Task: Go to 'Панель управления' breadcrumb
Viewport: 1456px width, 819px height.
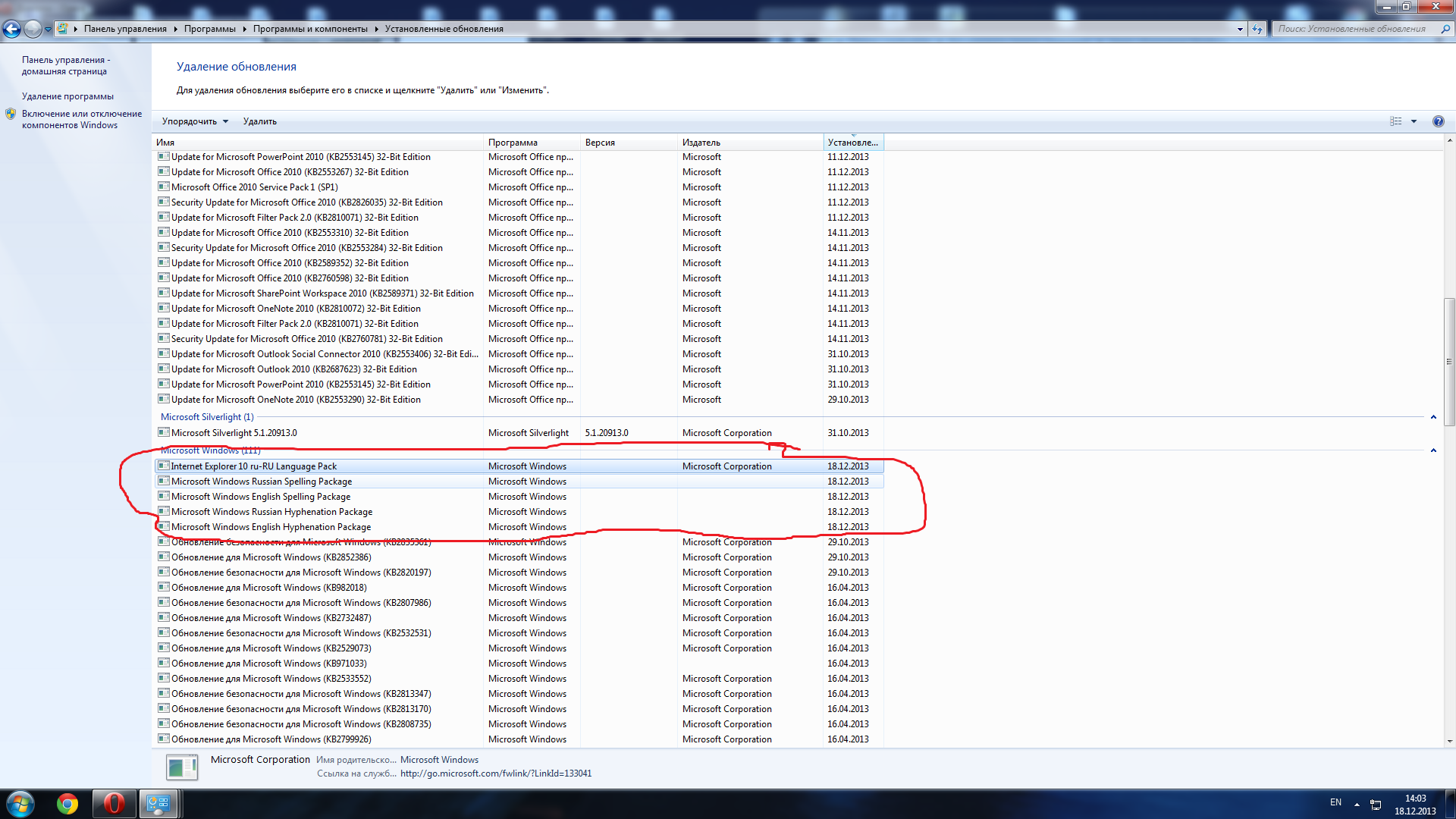Action: (x=125, y=29)
